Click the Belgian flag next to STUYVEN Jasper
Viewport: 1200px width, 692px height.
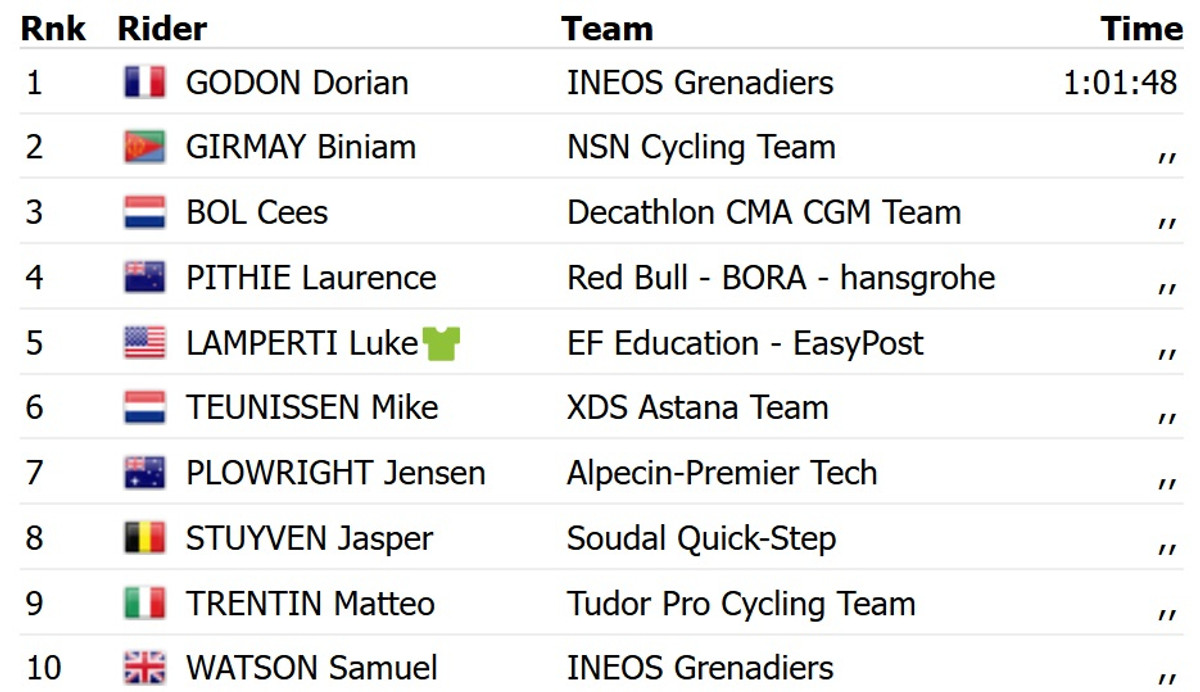tap(145, 538)
